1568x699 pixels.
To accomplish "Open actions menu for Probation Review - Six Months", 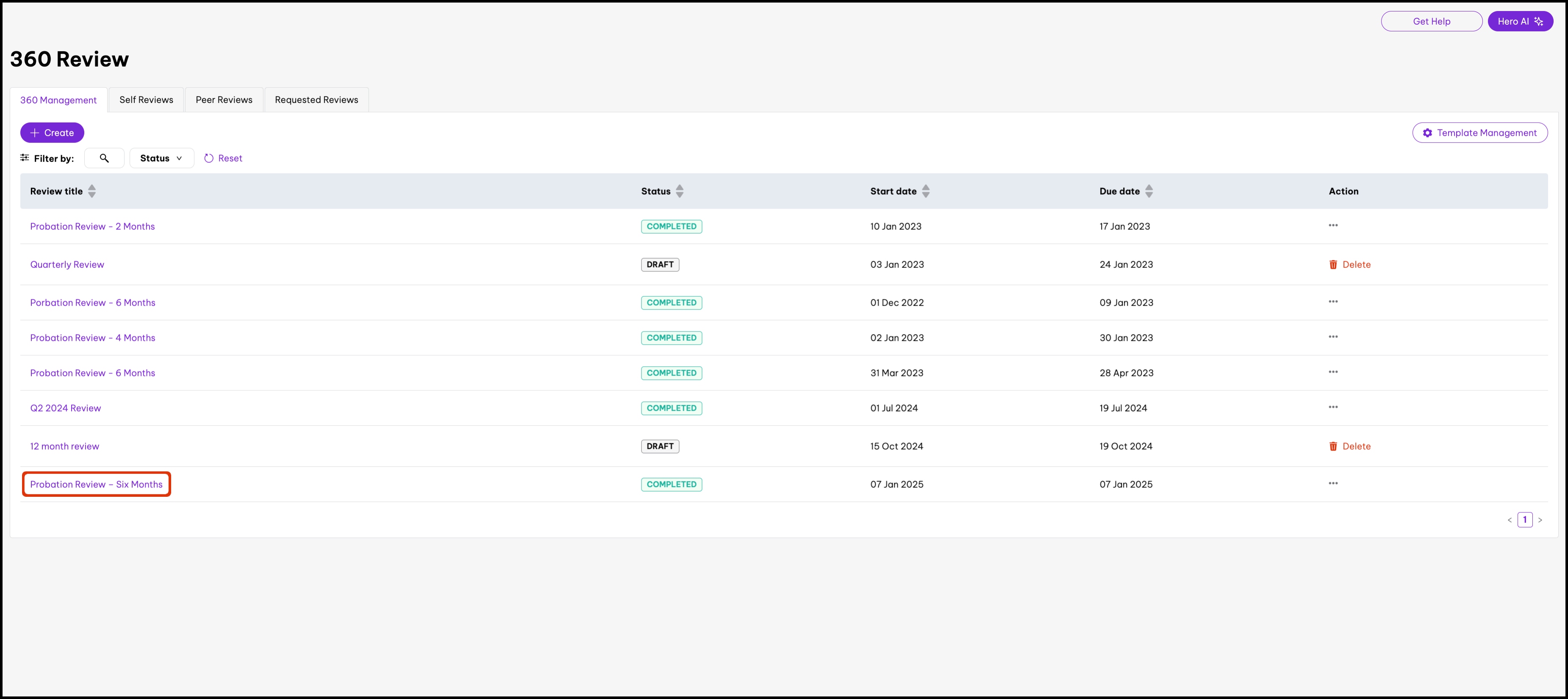I will pos(1332,484).
